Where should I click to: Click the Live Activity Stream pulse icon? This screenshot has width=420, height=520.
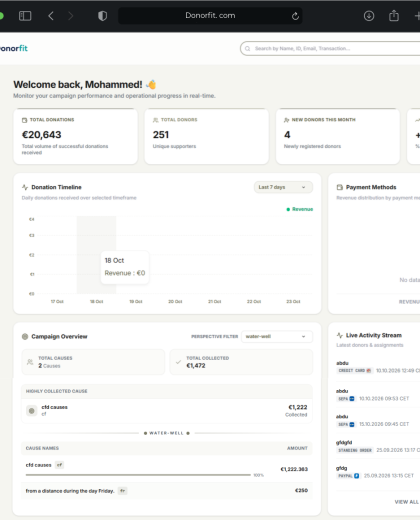pyautogui.click(x=340, y=335)
